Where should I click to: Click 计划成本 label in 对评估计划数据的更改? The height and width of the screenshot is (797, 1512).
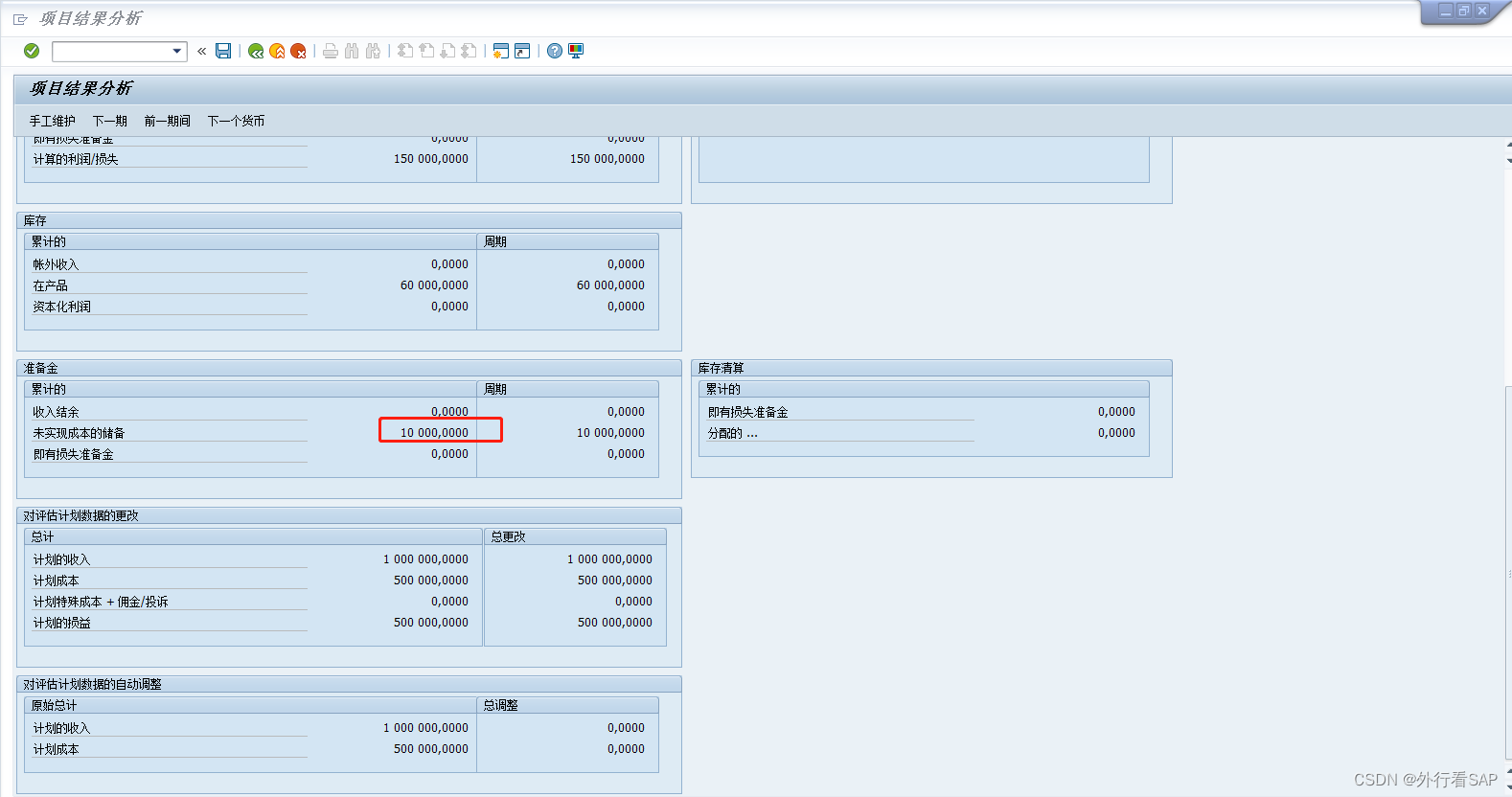point(56,581)
